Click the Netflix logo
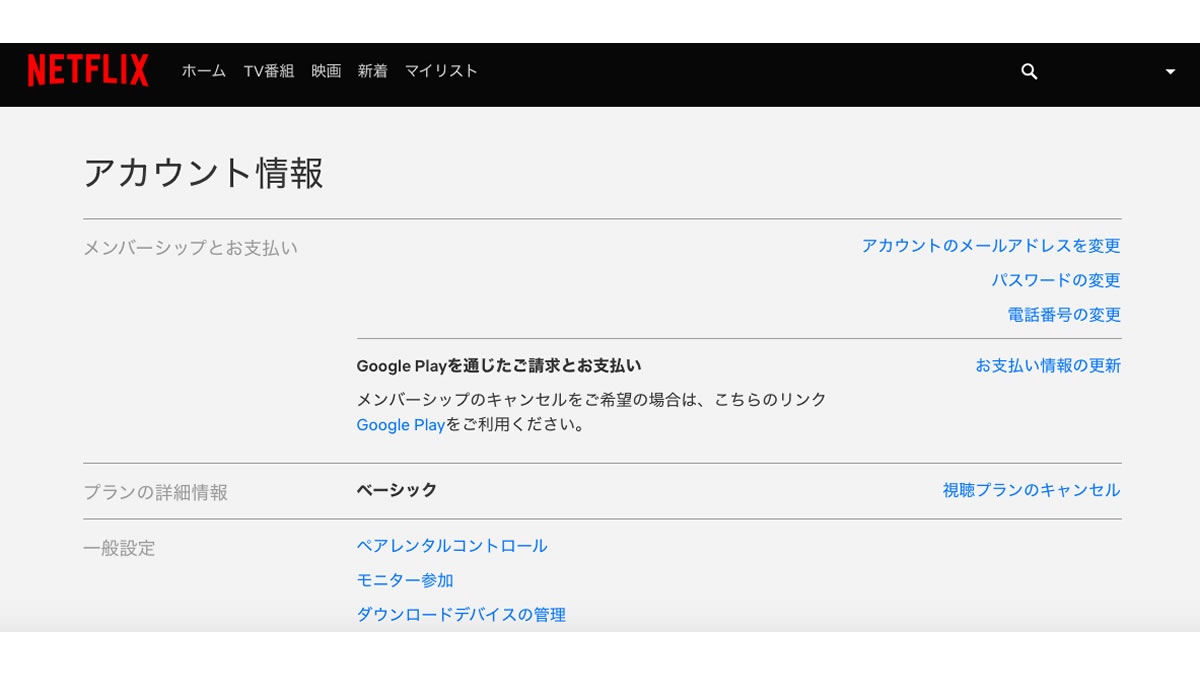Image resolution: width=1200 pixels, height=675 pixels. (x=88, y=71)
